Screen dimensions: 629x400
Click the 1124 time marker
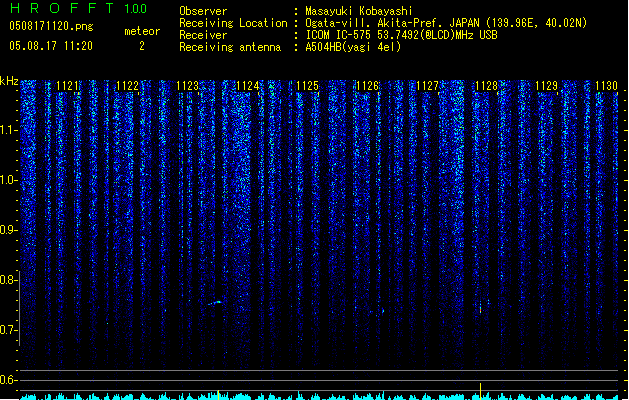click(x=248, y=86)
